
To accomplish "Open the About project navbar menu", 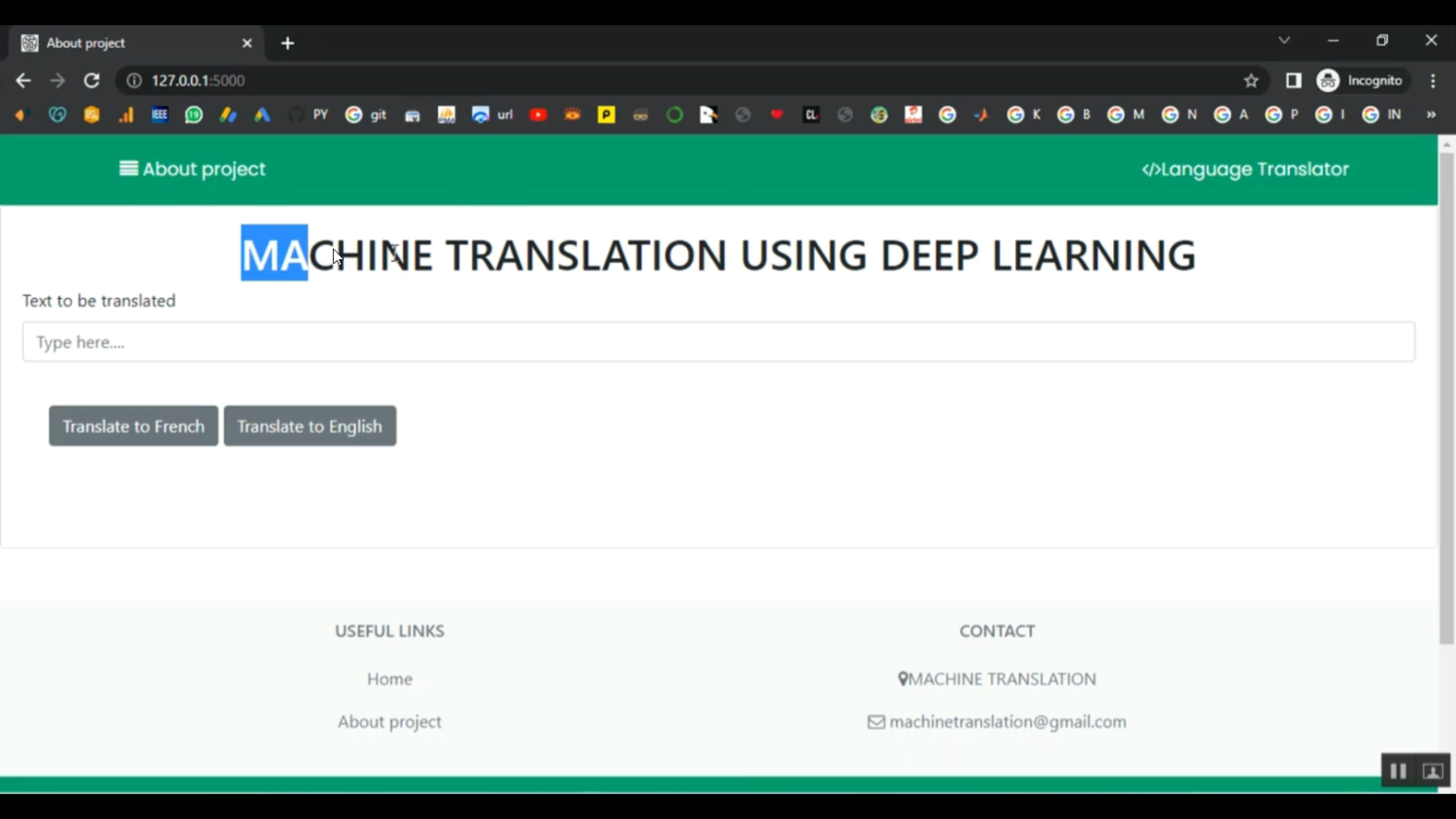I will [x=192, y=169].
